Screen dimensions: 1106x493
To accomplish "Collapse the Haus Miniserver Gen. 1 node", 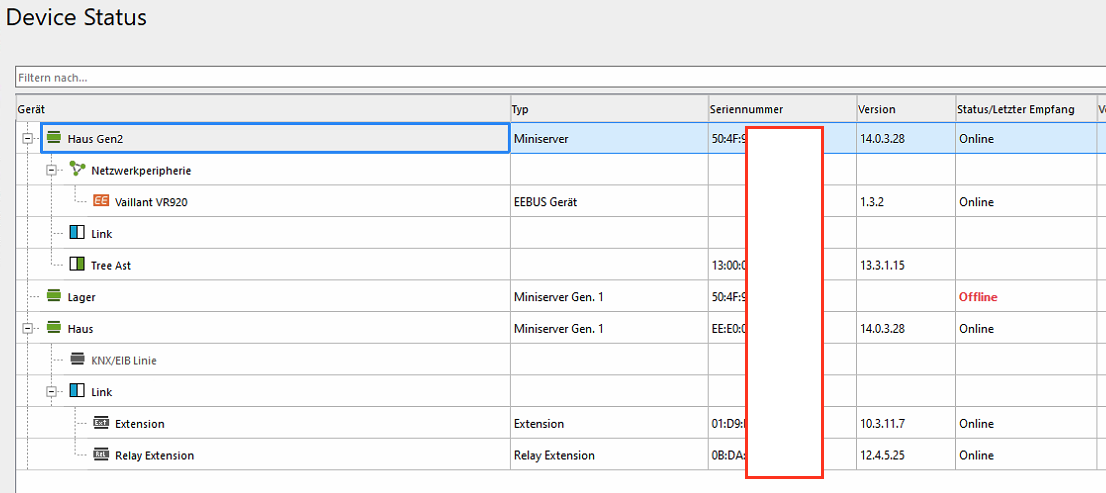I will 27,328.
